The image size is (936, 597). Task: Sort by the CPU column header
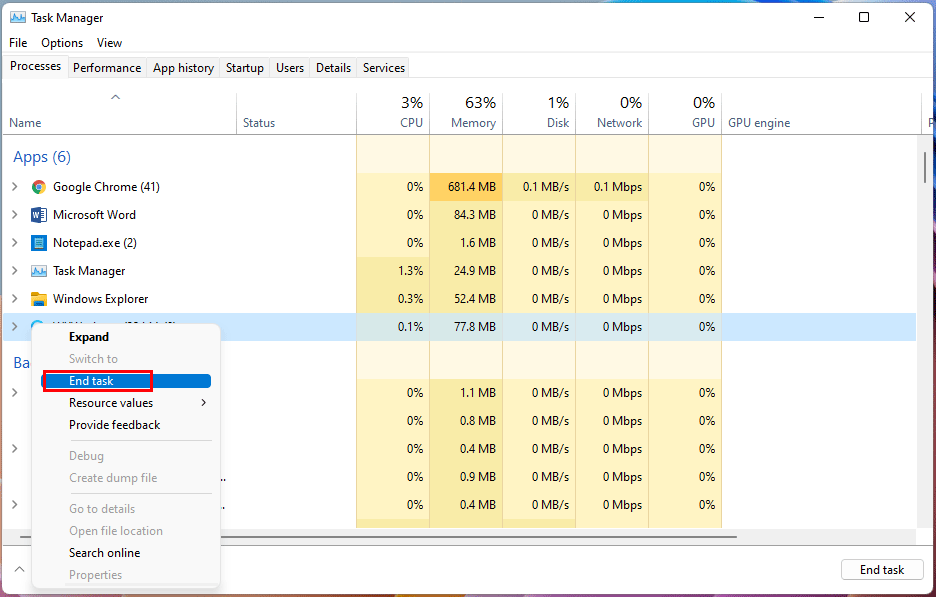tap(393, 114)
